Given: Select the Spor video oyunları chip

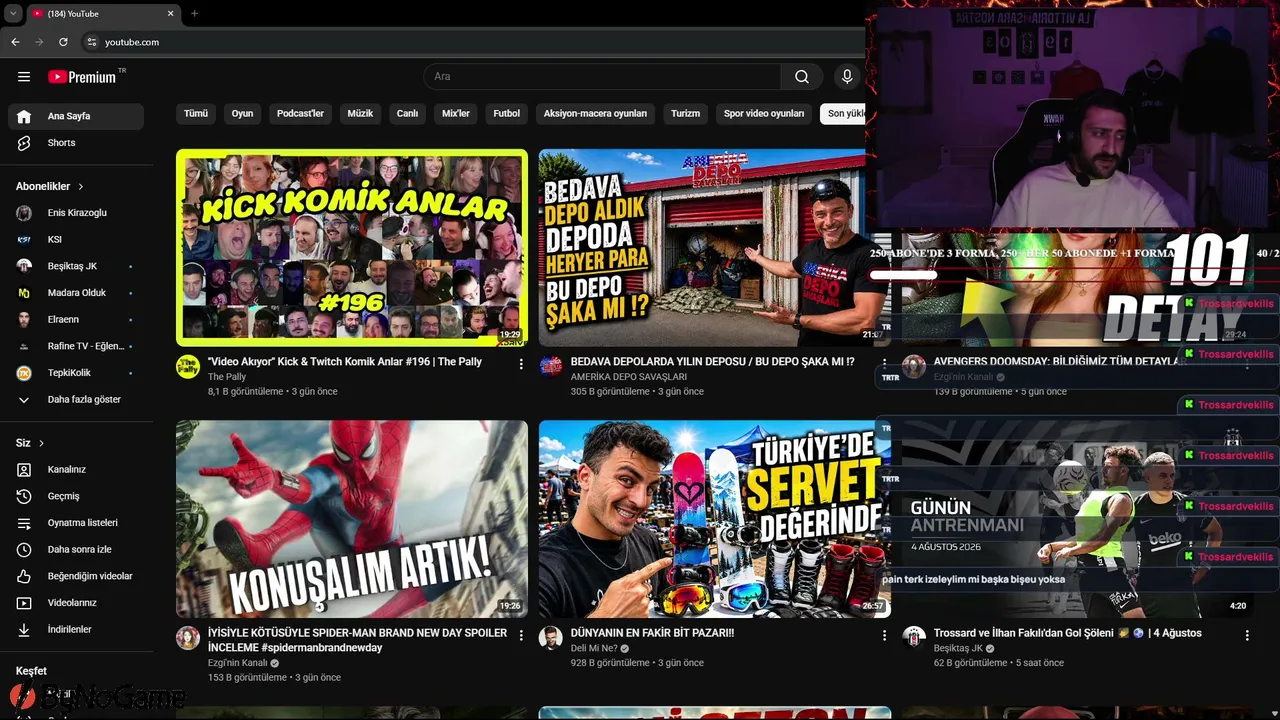Looking at the screenshot, I should [764, 114].
